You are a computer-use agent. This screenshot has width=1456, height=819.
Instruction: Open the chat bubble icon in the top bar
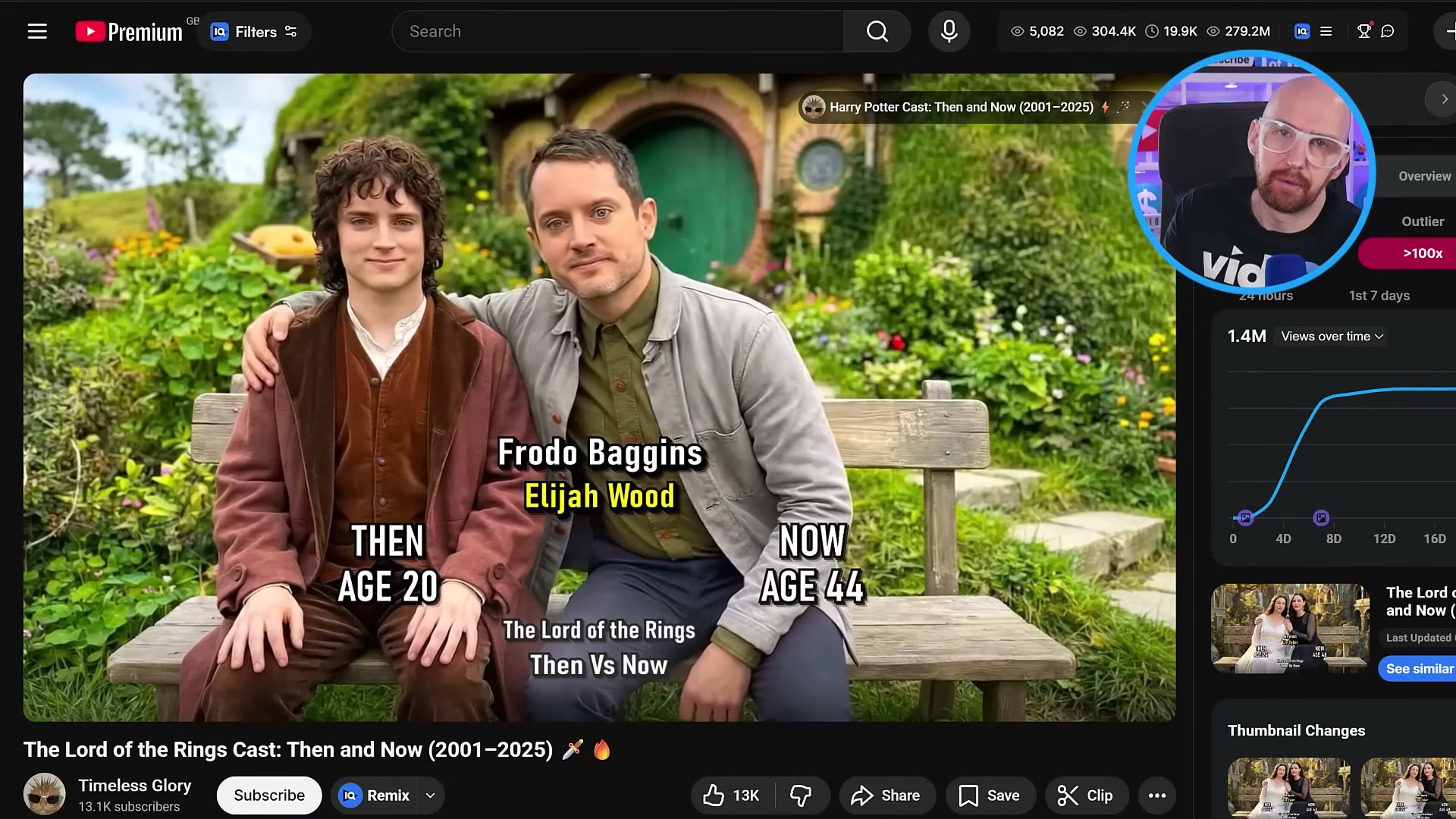[x=1388, y=31]
